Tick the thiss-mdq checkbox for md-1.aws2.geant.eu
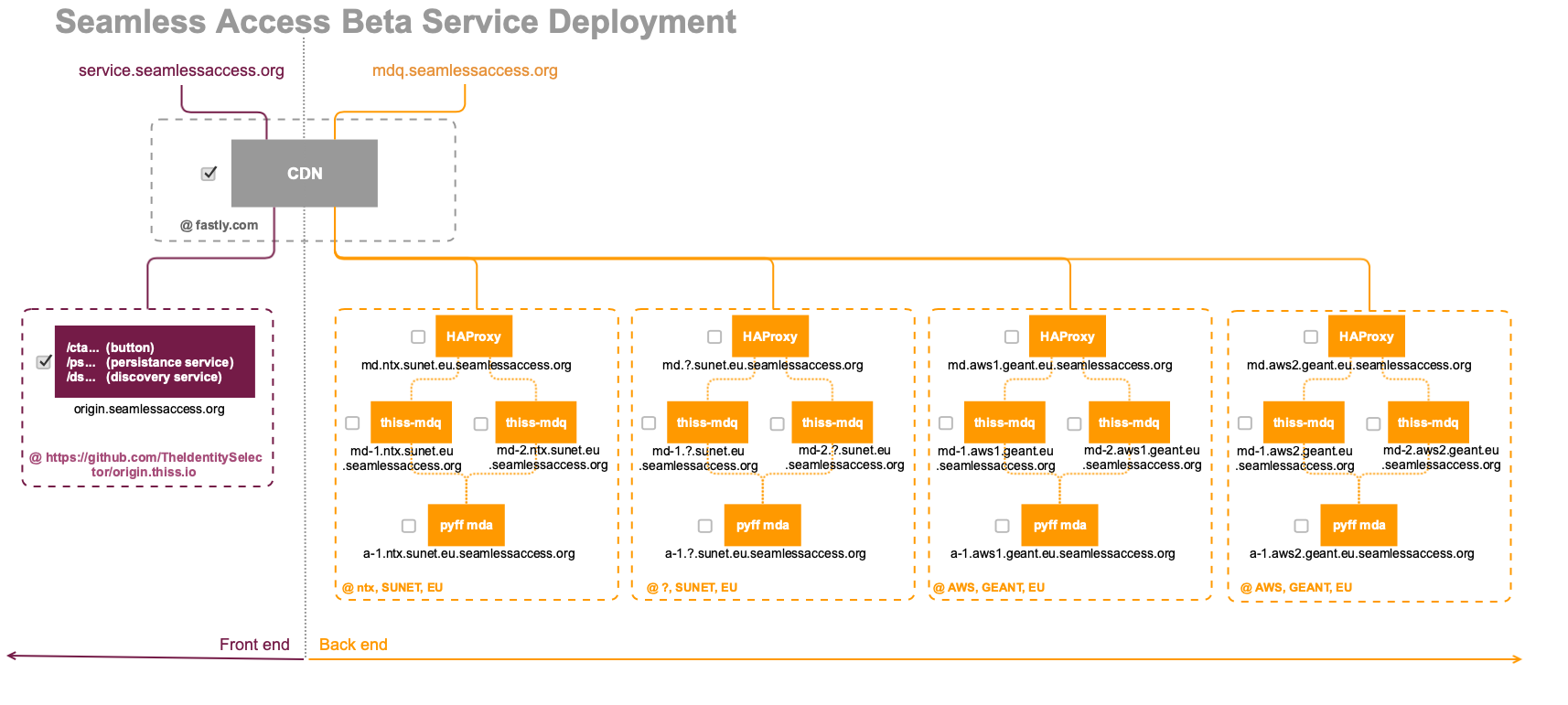This screenshot has height=705, width=1568. (x=1245, y=423)
